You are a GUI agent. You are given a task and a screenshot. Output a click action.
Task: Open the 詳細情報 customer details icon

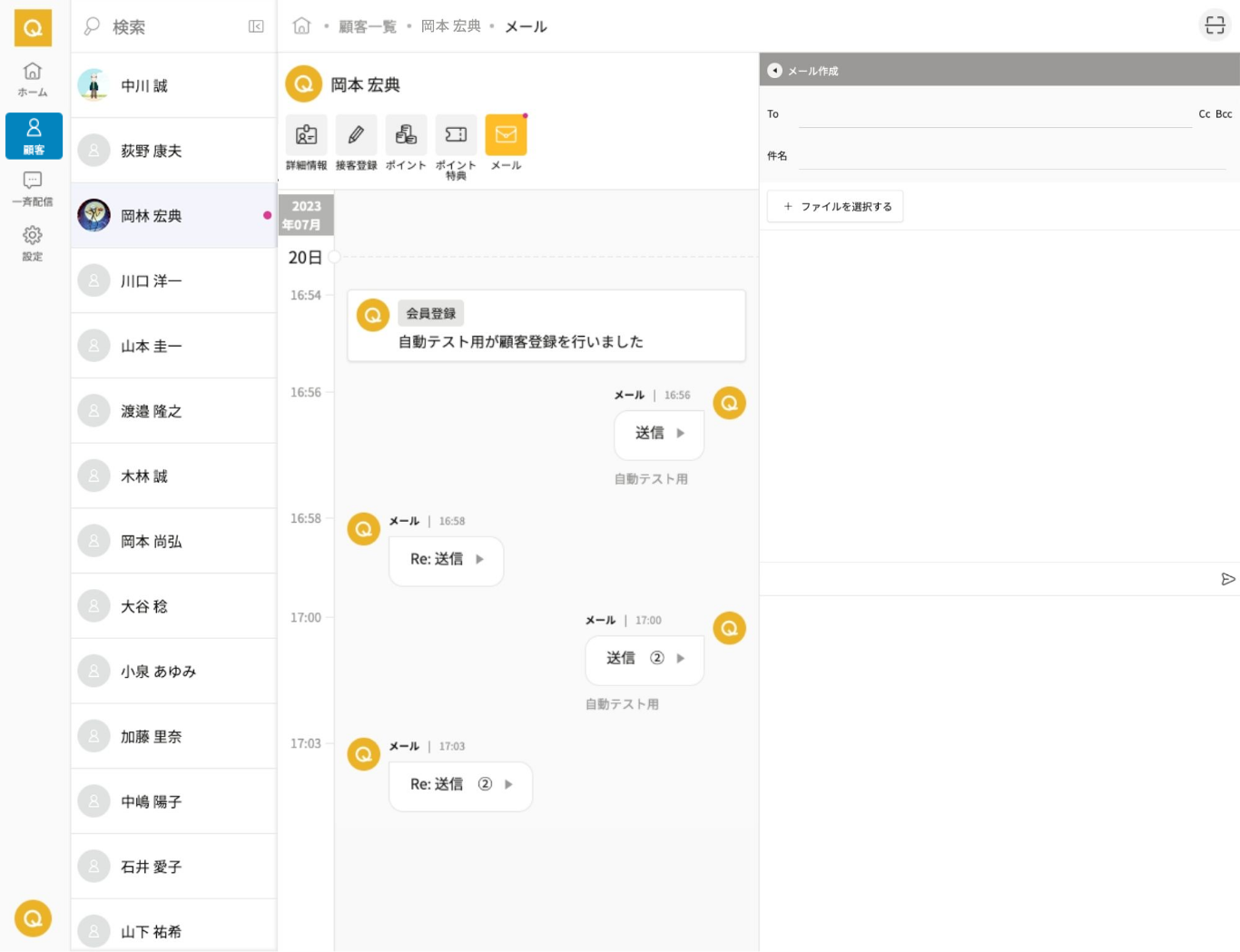[x=306, y=135]
